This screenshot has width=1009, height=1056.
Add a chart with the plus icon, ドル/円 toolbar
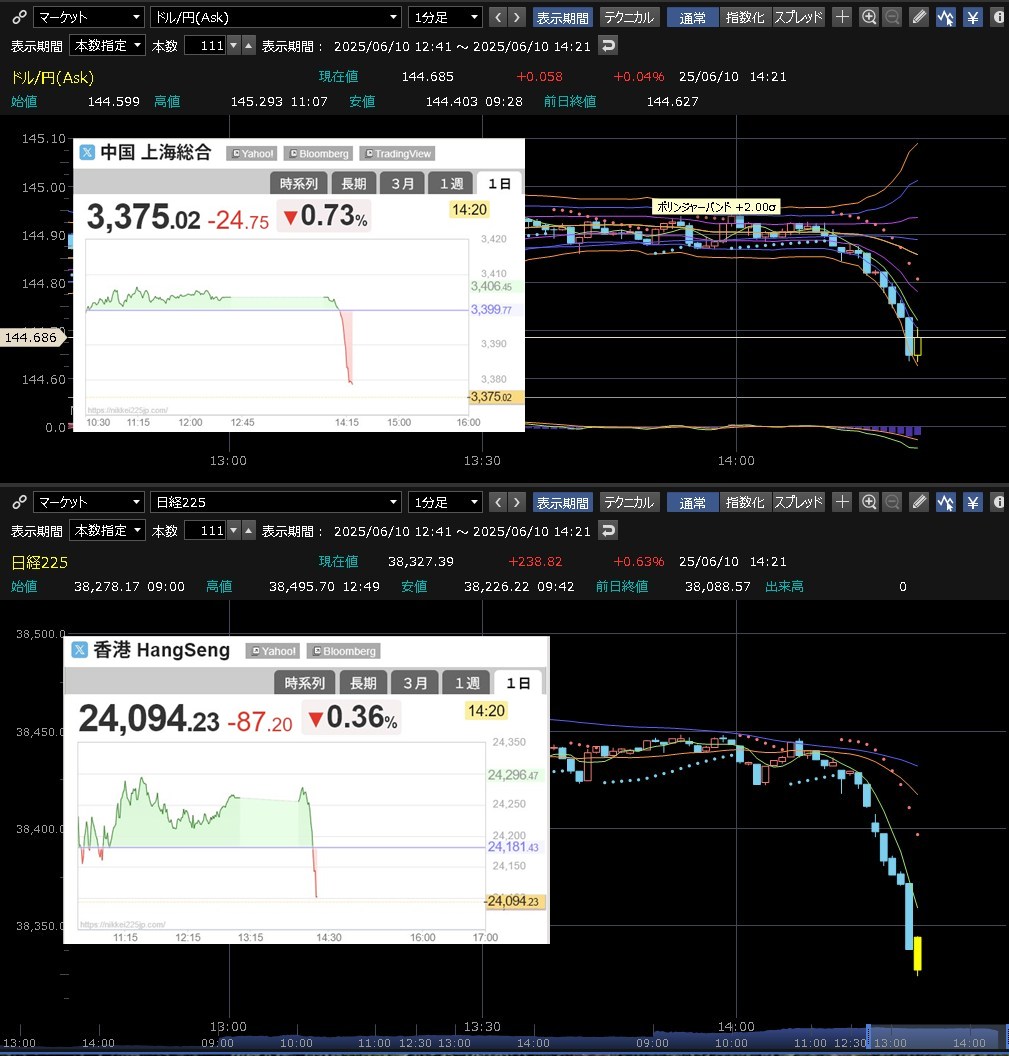[842, 17]
